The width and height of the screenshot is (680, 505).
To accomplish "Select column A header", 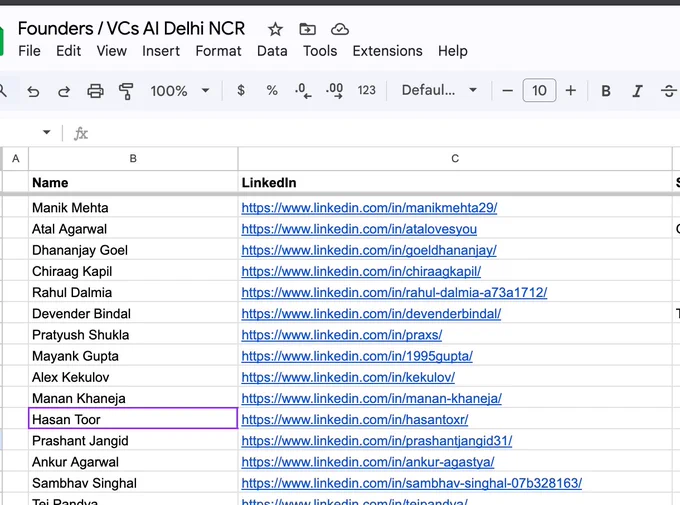I will (16, 159).
